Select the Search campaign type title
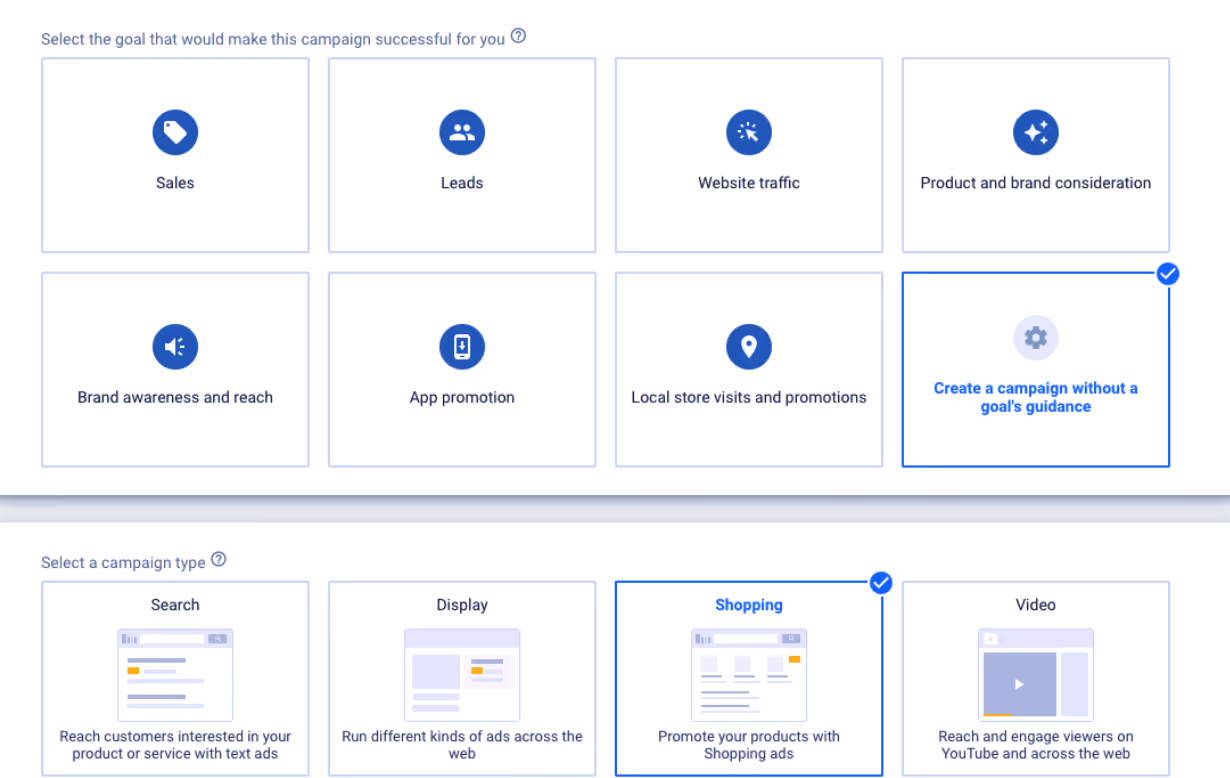 [175, 605]
